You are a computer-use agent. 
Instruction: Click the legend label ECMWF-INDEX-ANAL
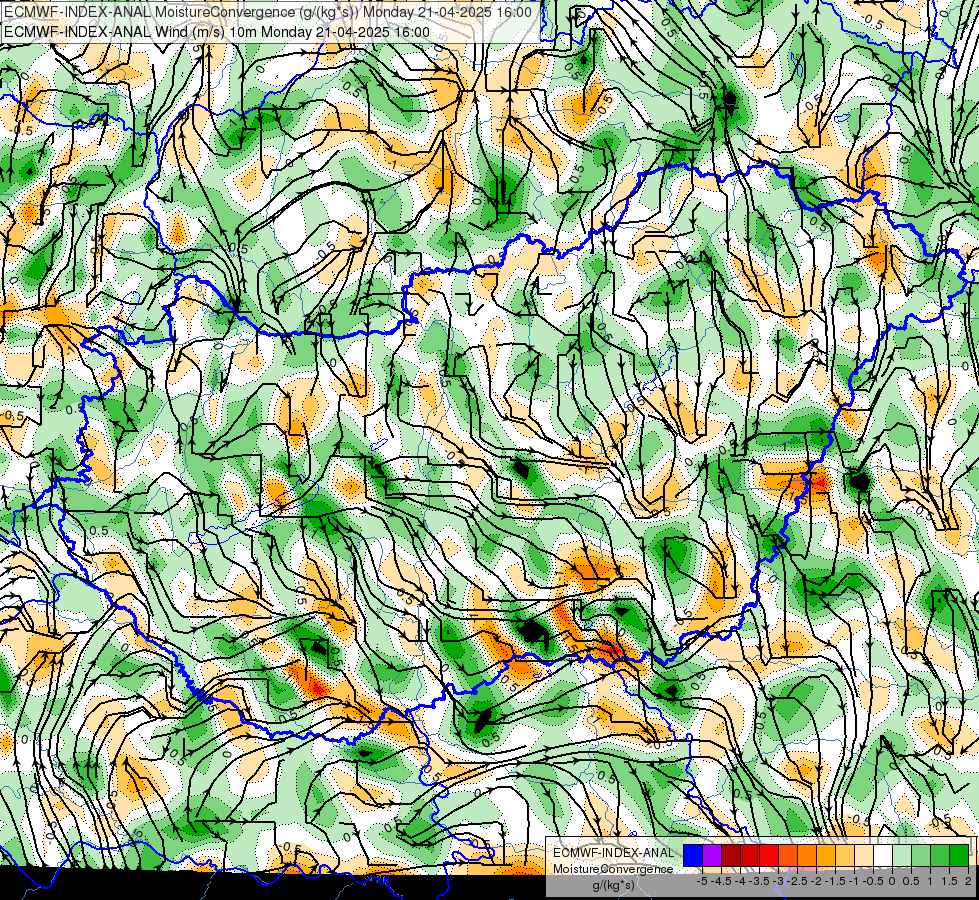[613, 853]
